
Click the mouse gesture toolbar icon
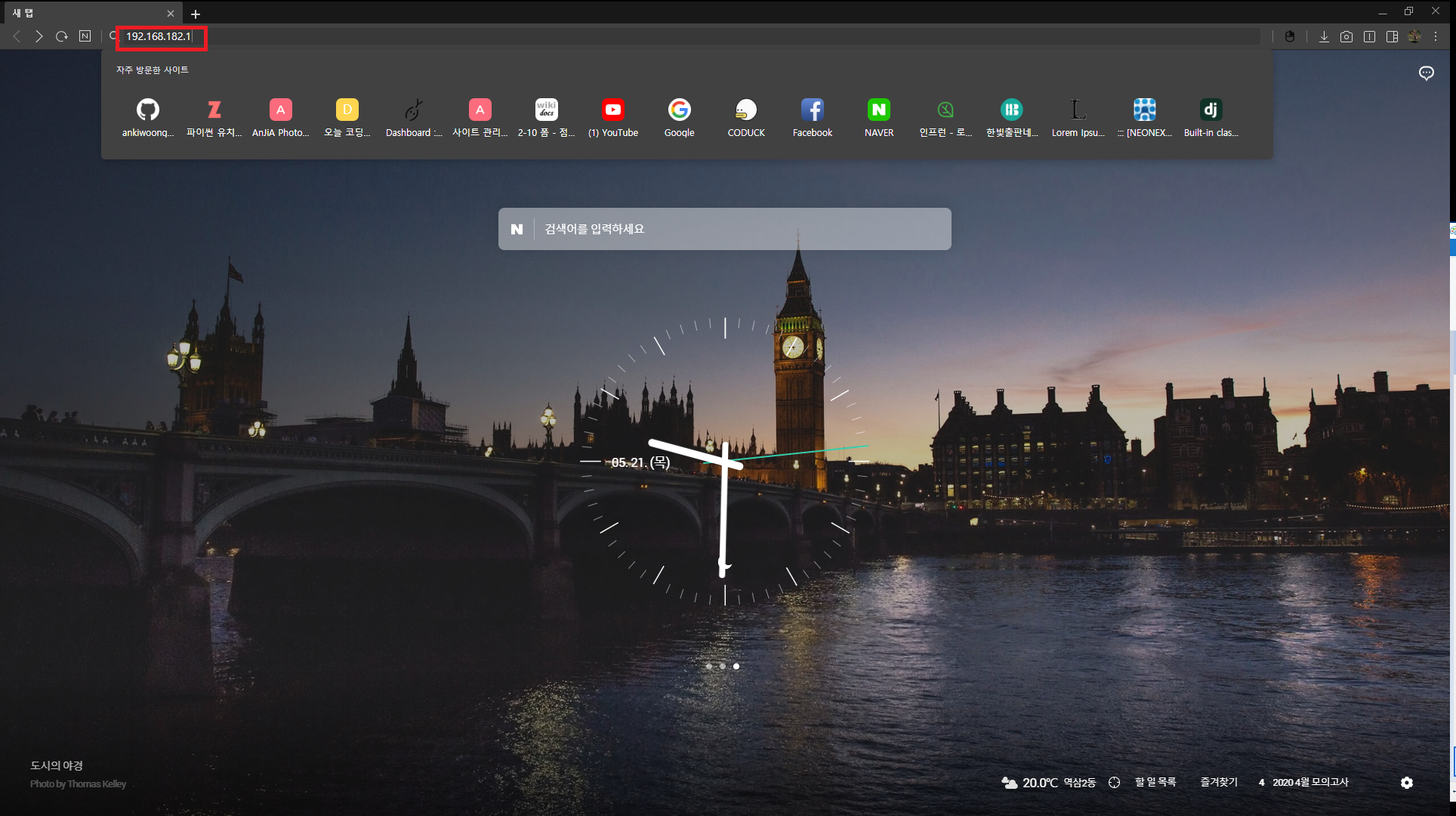pos(1290,36)
